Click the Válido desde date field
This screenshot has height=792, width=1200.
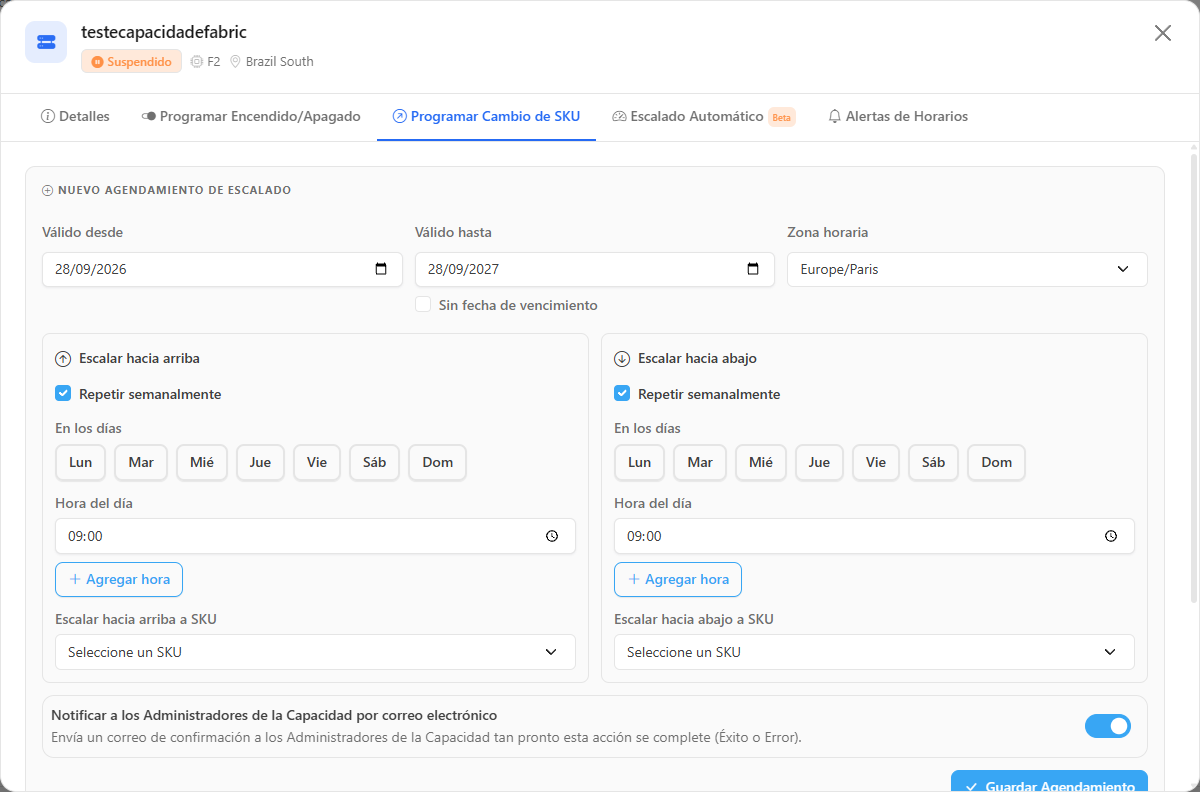pos(222,269)
